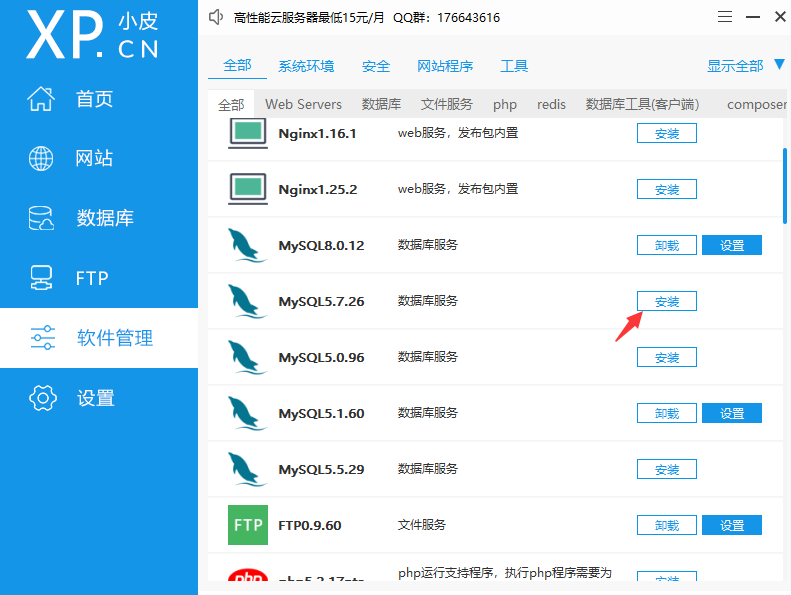
Task: Click the MySQL8.0.12 name text
Action: coord(321,246)
